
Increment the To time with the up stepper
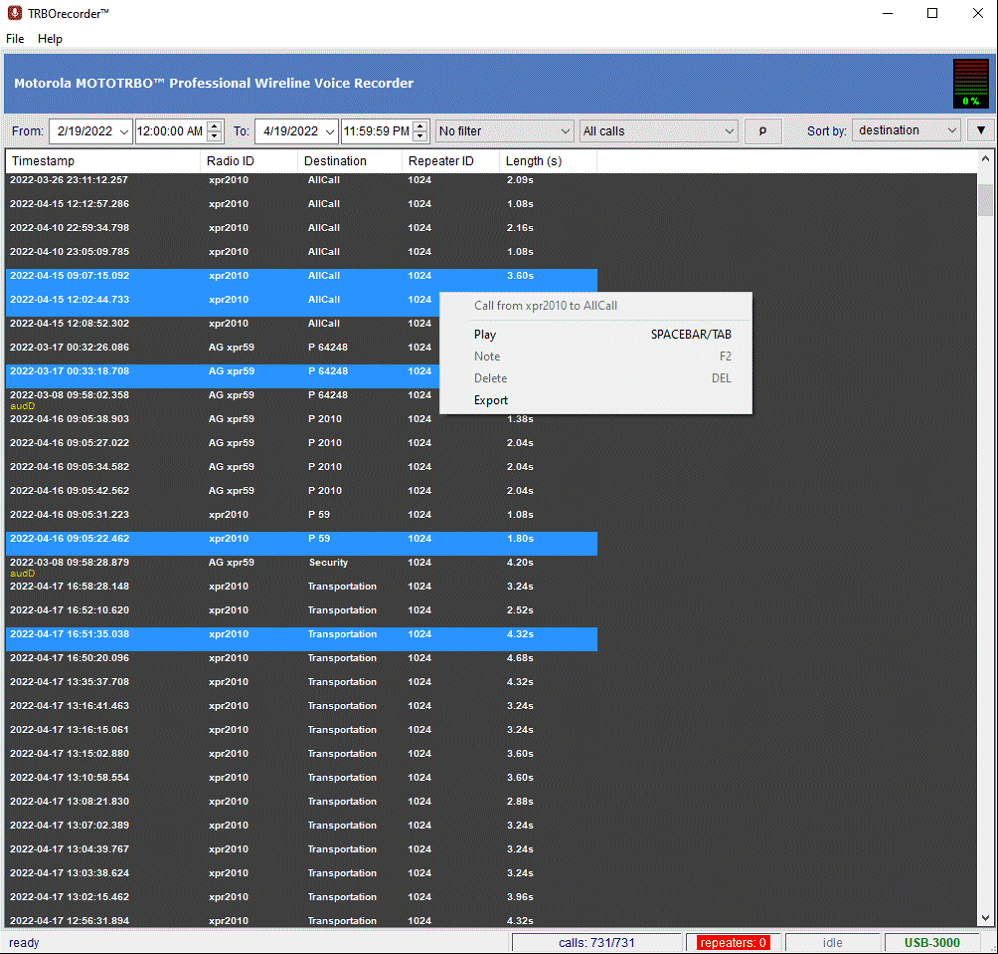419,126
